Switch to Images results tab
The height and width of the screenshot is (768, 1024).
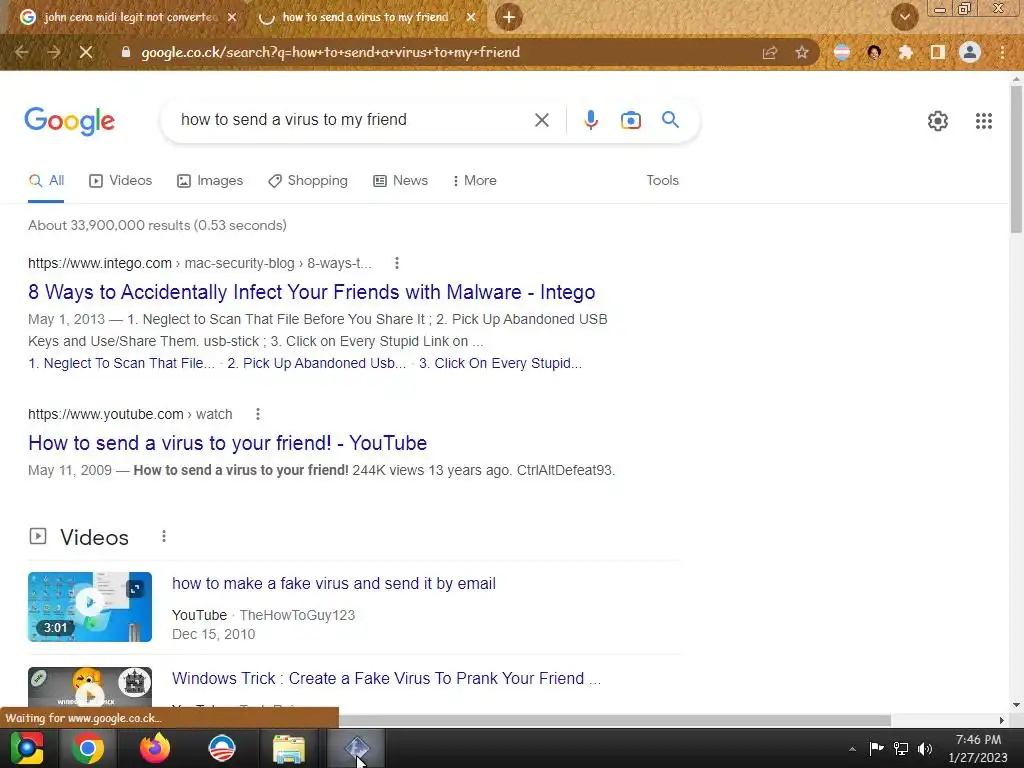pos(210,181)
